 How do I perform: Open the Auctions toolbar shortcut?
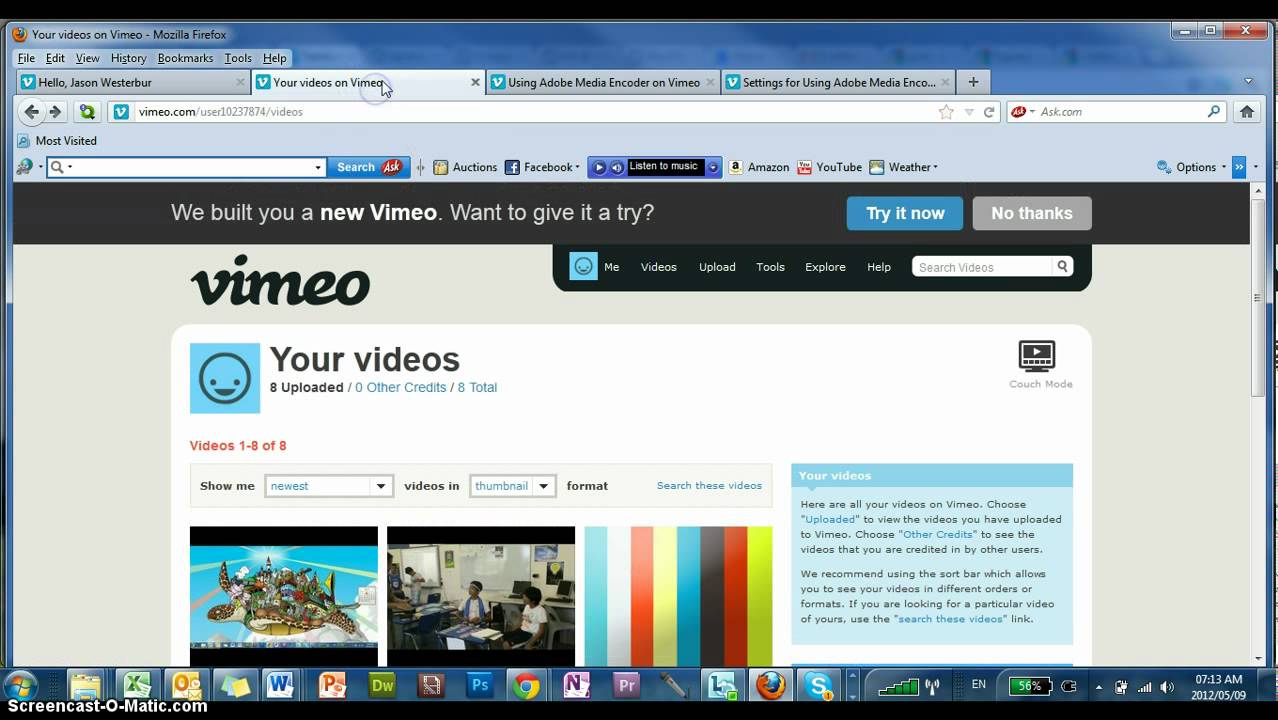[465, 167]
